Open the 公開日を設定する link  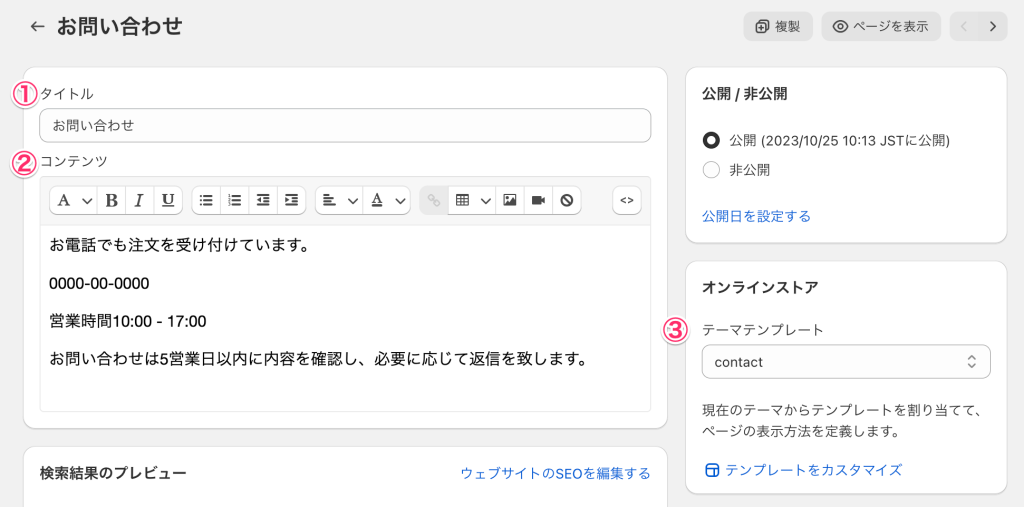coord(756,216)
